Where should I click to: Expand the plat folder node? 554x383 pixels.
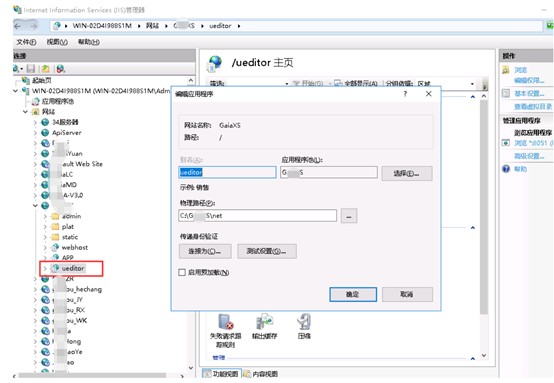(45, 226)
